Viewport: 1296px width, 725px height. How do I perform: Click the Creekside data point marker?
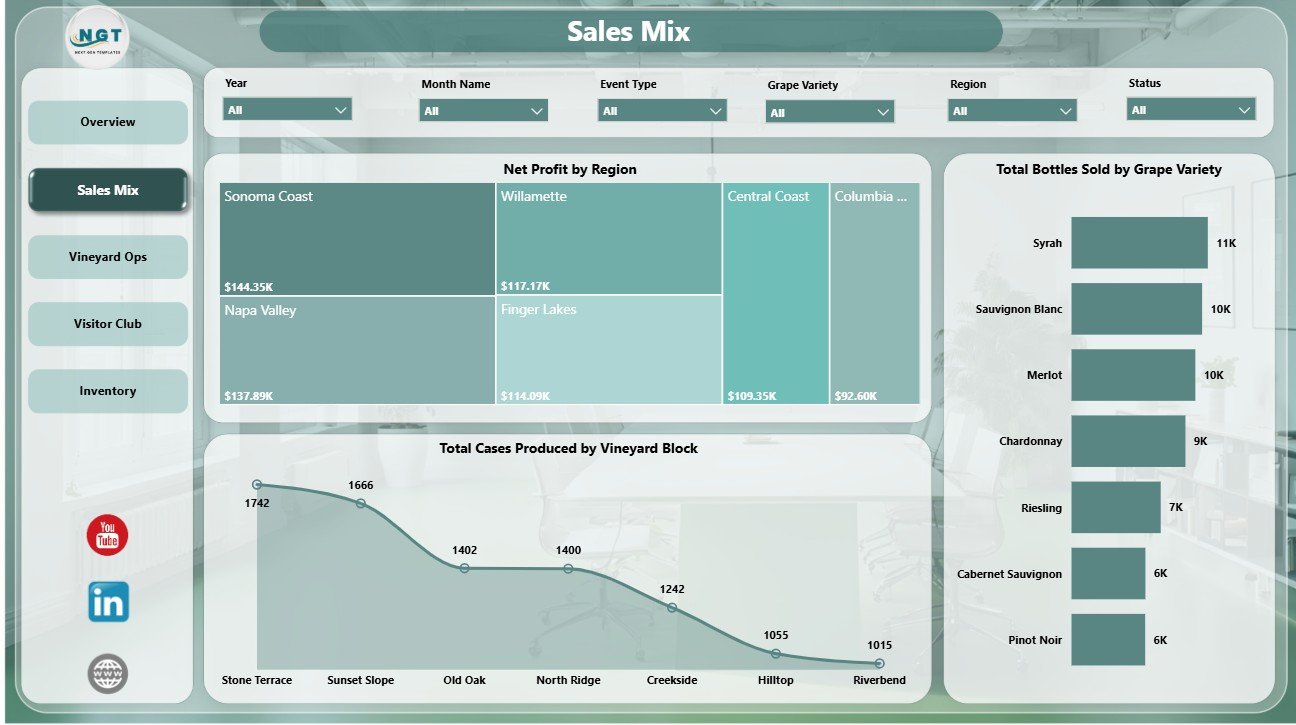point(672,607)
